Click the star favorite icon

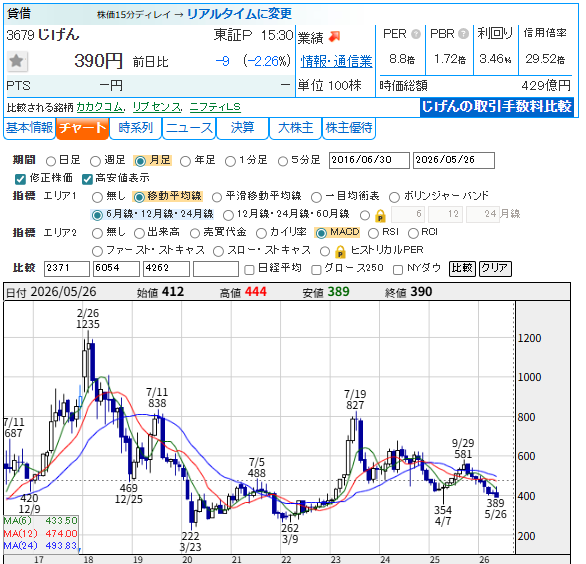pyautogui.click(x=17, y=61)
